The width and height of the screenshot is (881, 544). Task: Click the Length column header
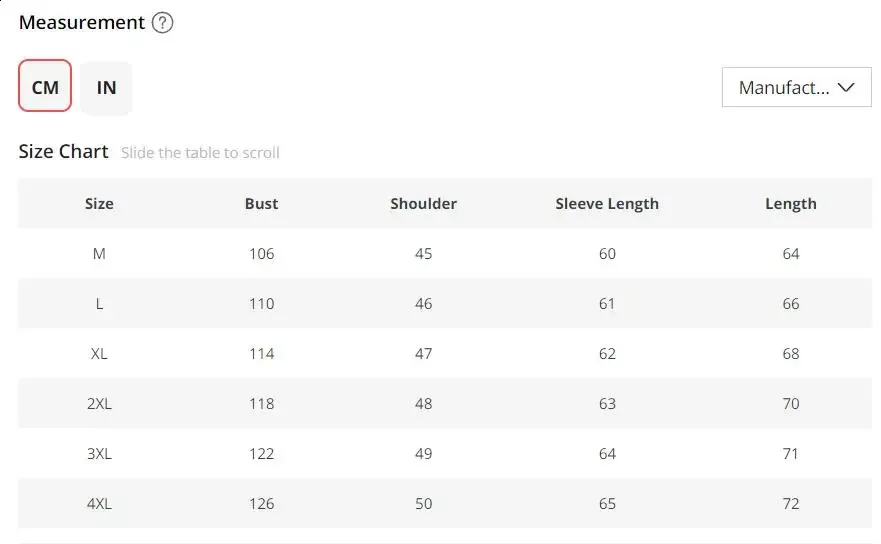790,204
